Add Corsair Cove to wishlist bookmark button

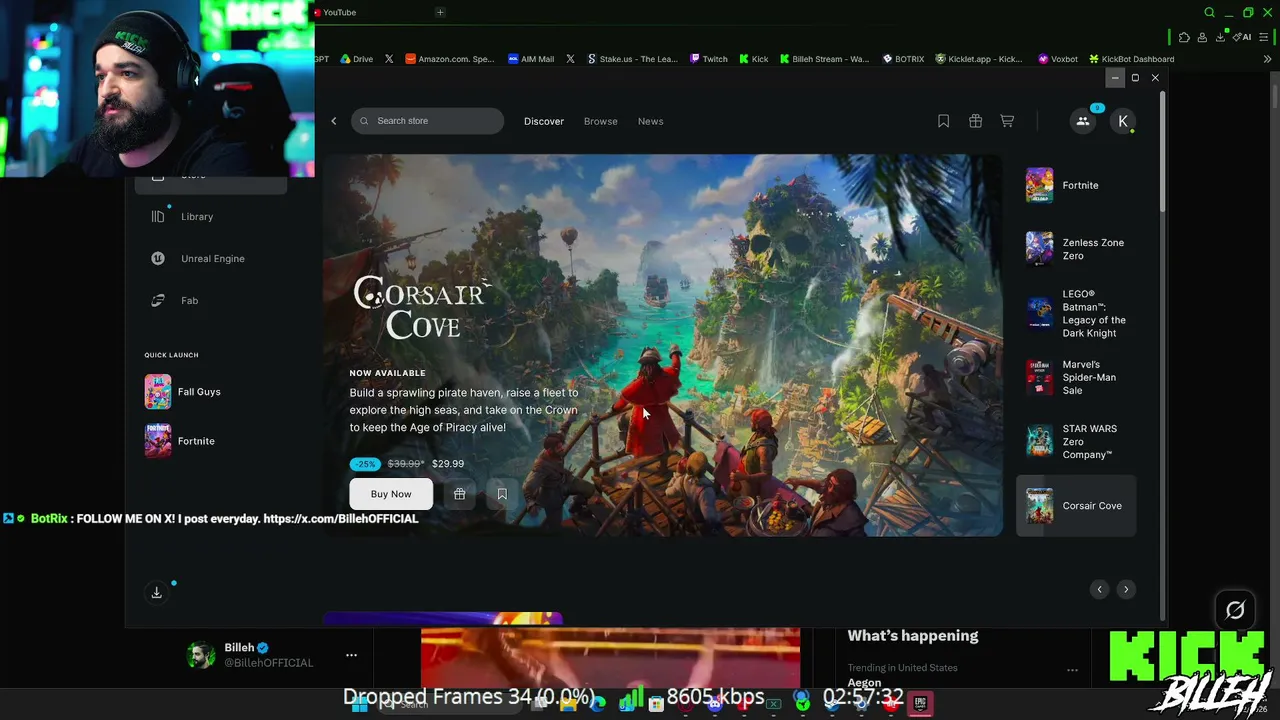pos(502,494)
